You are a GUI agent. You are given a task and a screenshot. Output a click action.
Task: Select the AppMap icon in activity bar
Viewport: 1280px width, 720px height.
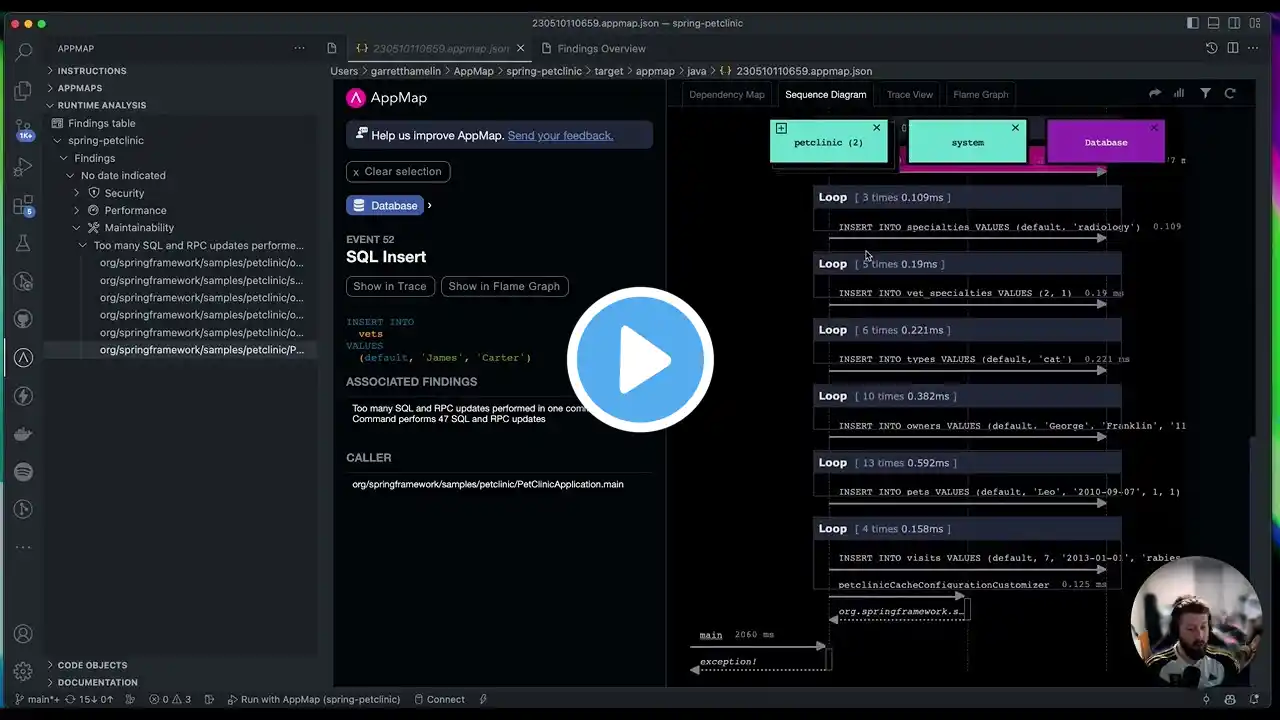click(24, 357)
